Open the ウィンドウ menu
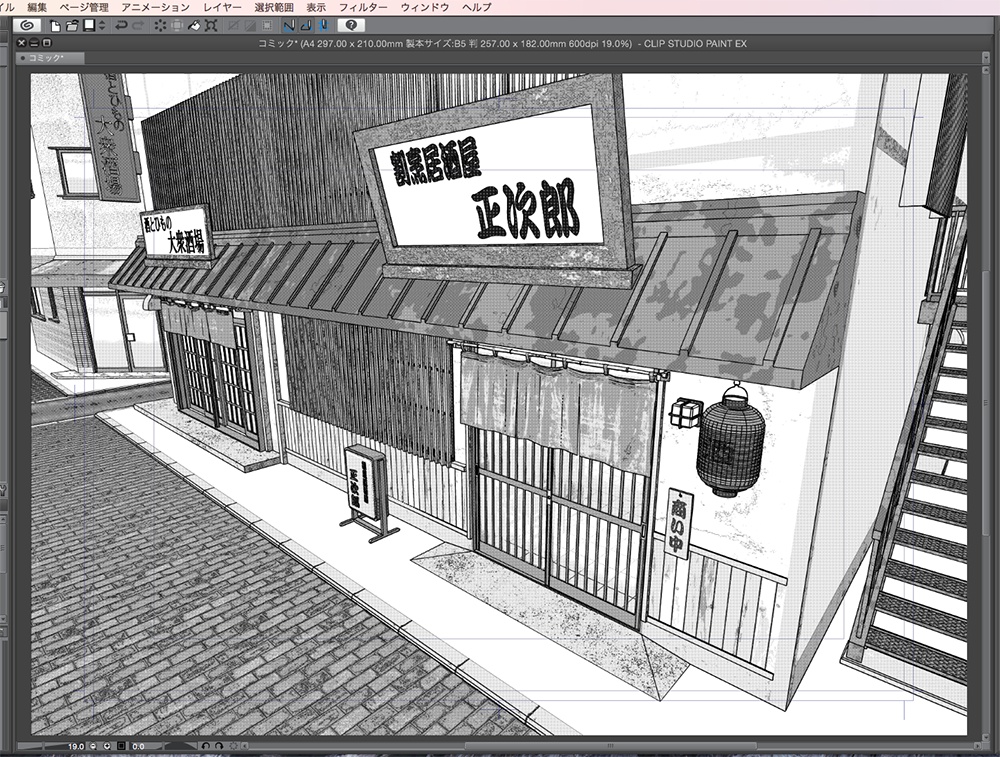 pyautogui.click(x=425, y=7)
